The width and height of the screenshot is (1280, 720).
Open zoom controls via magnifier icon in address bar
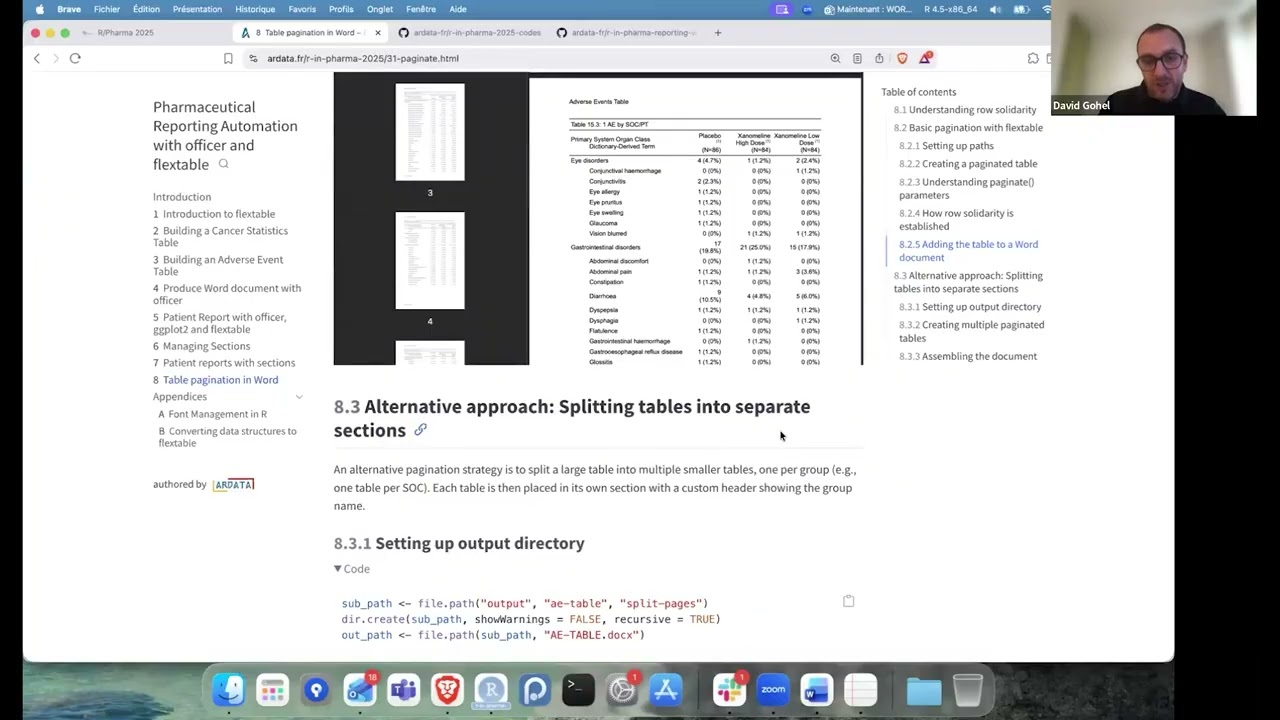tap(835, 58)
